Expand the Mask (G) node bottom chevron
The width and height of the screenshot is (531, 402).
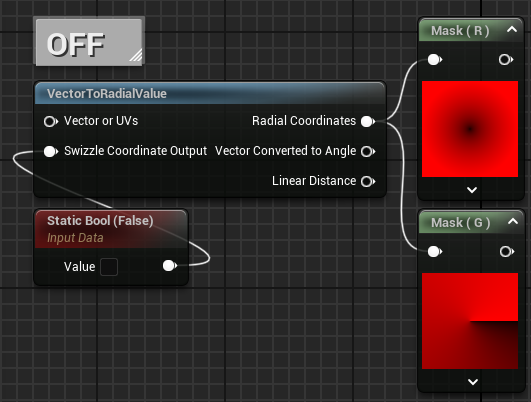tap(473, 382)
